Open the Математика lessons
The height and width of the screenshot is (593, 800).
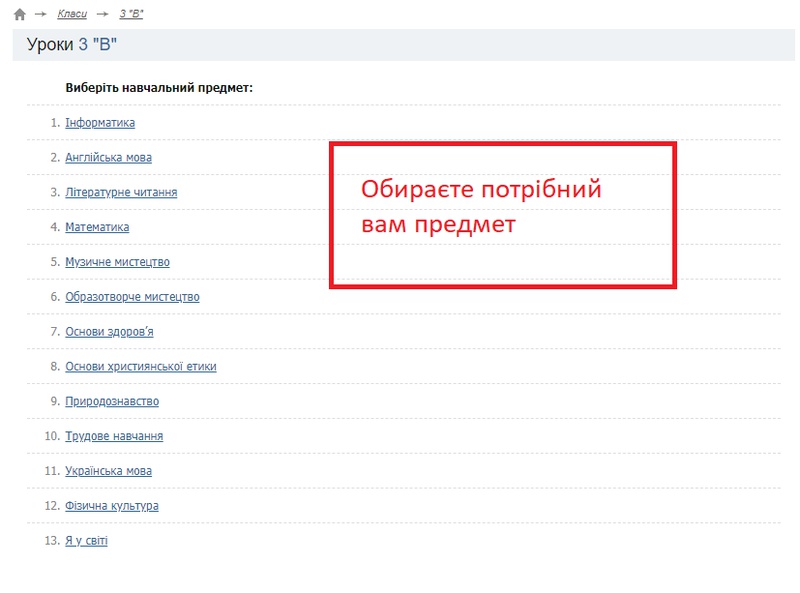(97, 227)
